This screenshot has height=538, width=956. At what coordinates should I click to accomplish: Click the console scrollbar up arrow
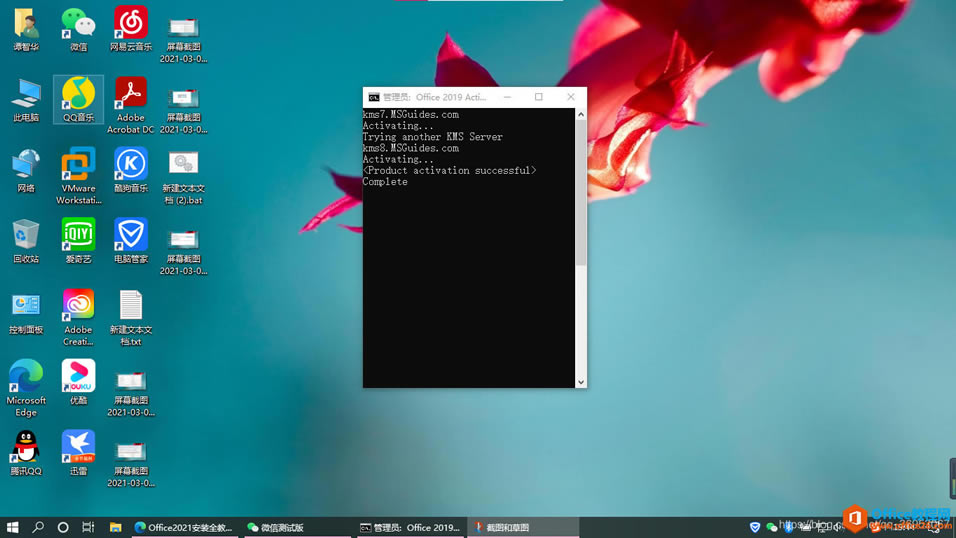[581, 114]
